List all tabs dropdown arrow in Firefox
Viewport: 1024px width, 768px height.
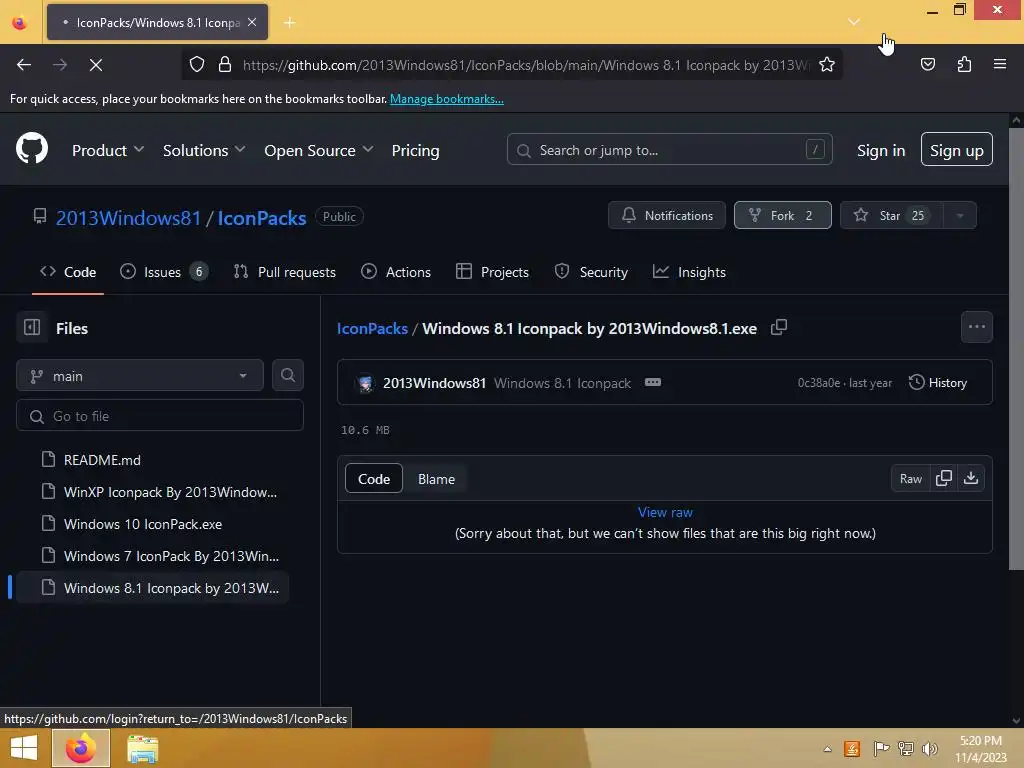[854, 22]
